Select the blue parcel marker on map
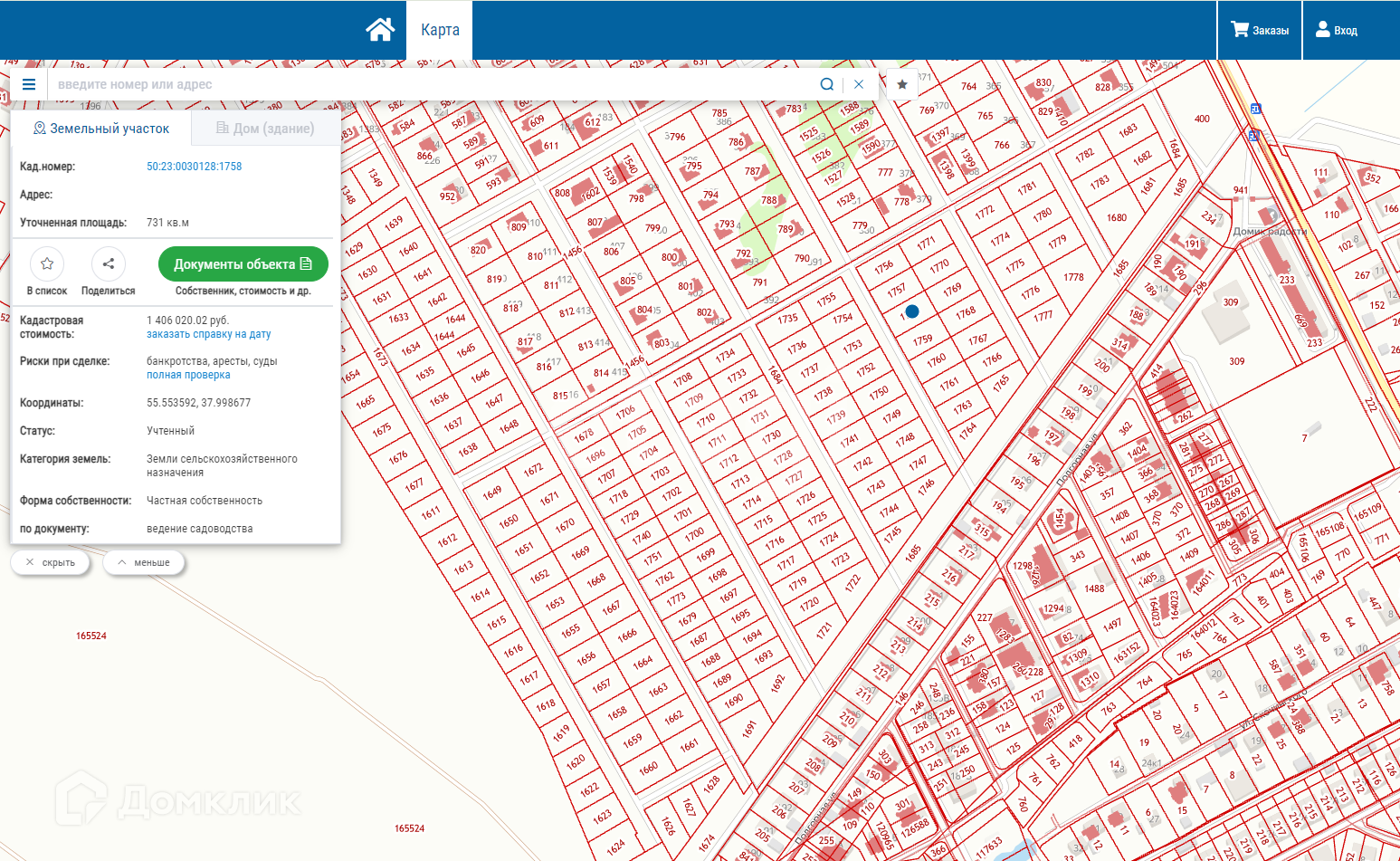Image resolution: width=1400 pixels, height=861 pixels. 912,311
